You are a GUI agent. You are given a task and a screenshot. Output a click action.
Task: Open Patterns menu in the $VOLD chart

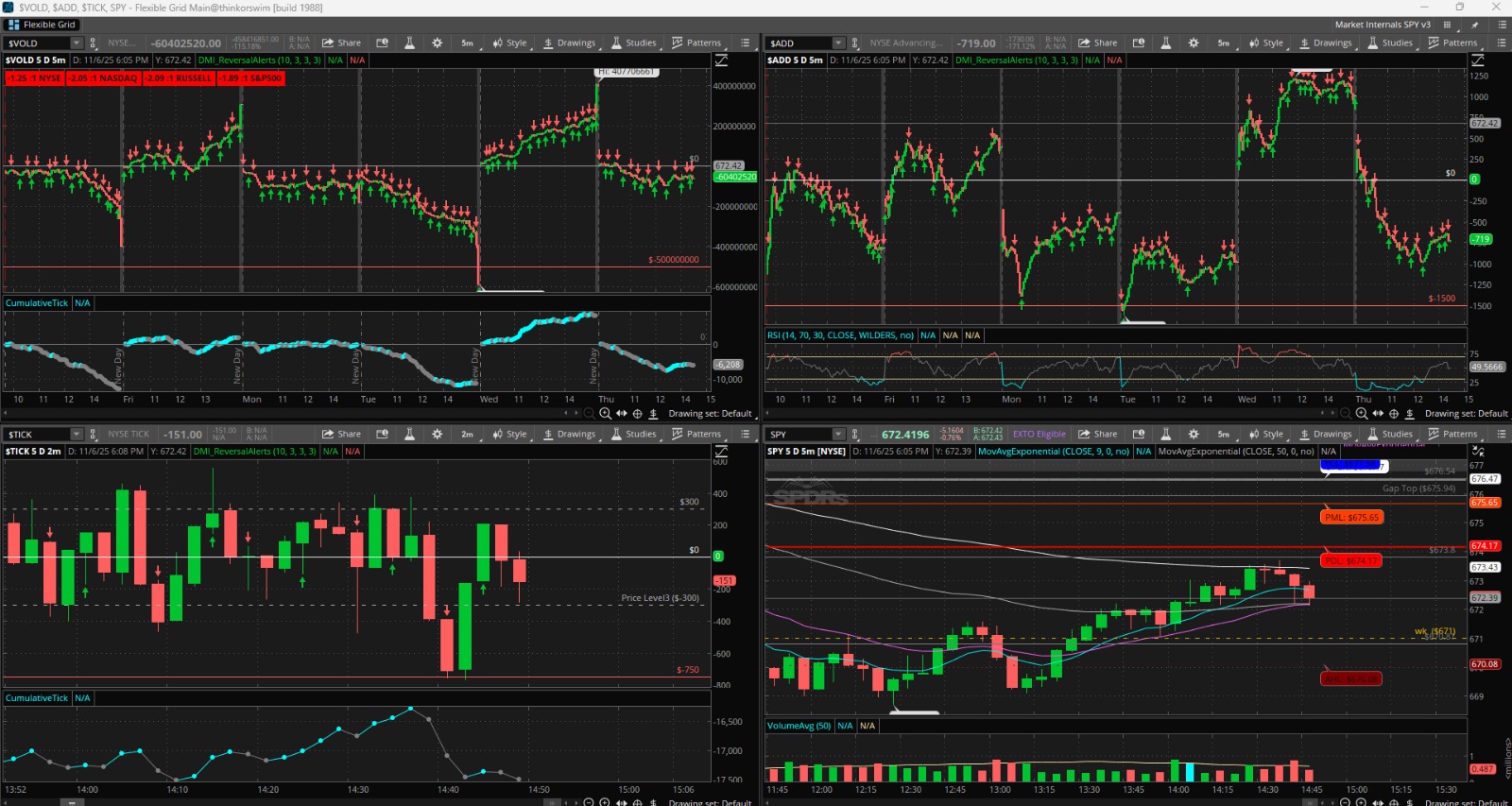pyautogui.click(x=696, y=43)
